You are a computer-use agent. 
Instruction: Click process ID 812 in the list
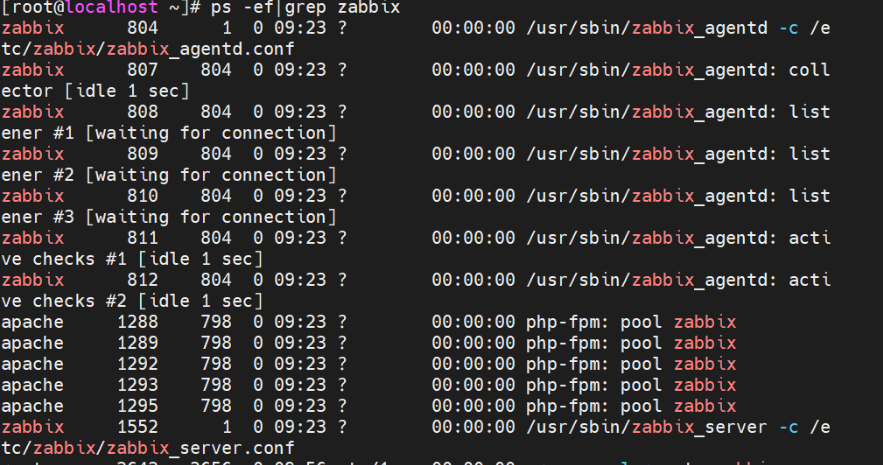144,280
